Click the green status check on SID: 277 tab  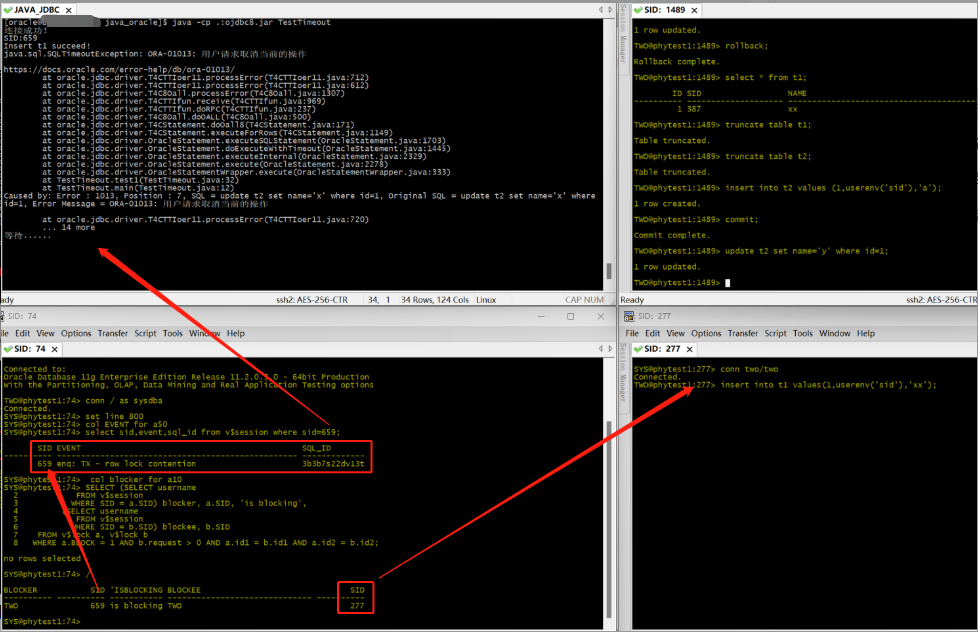tap(637, 349)
